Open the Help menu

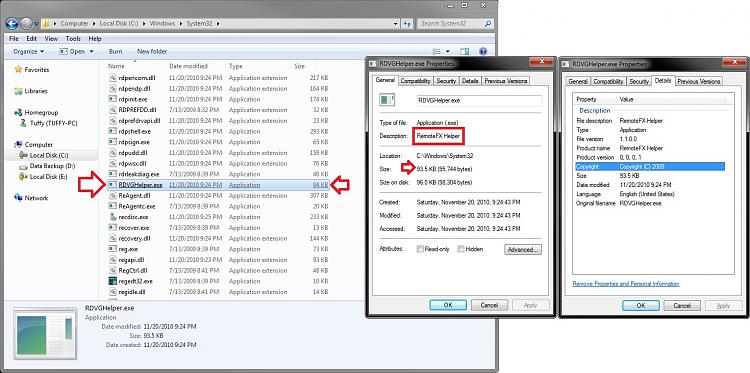coord(95,38)
